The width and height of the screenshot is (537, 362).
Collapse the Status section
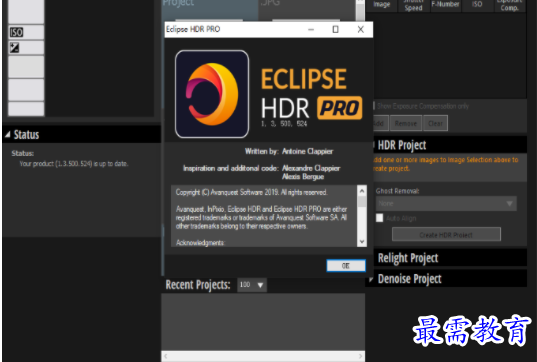(x=8, y=135)
